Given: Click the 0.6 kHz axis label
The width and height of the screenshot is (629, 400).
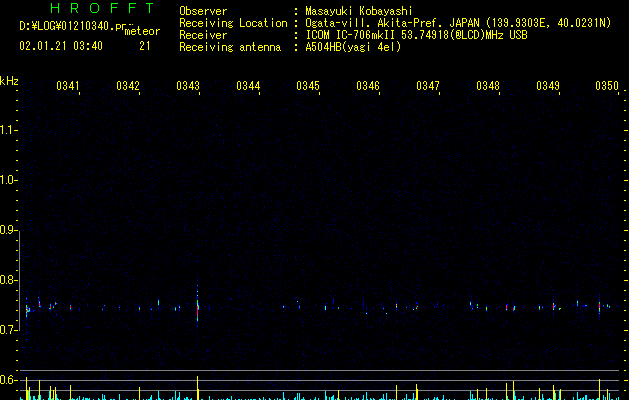Looking at the screenshot, I should pos(9,380).
